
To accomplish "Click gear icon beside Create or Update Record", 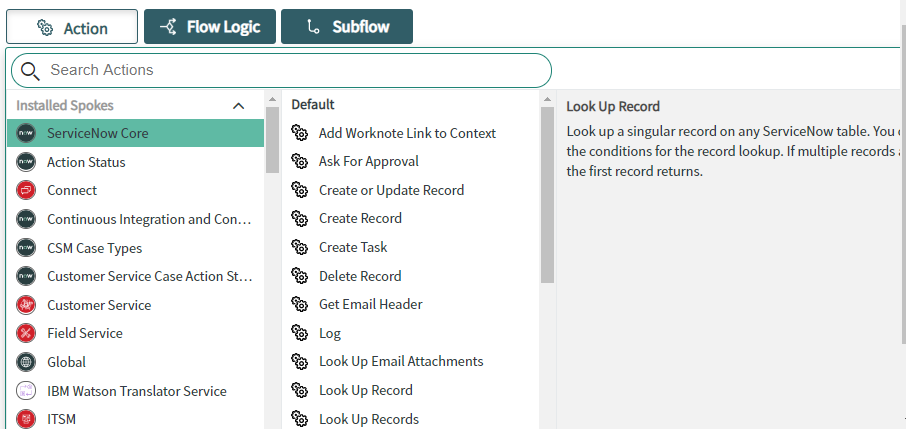I will click(x=299, y=190).
